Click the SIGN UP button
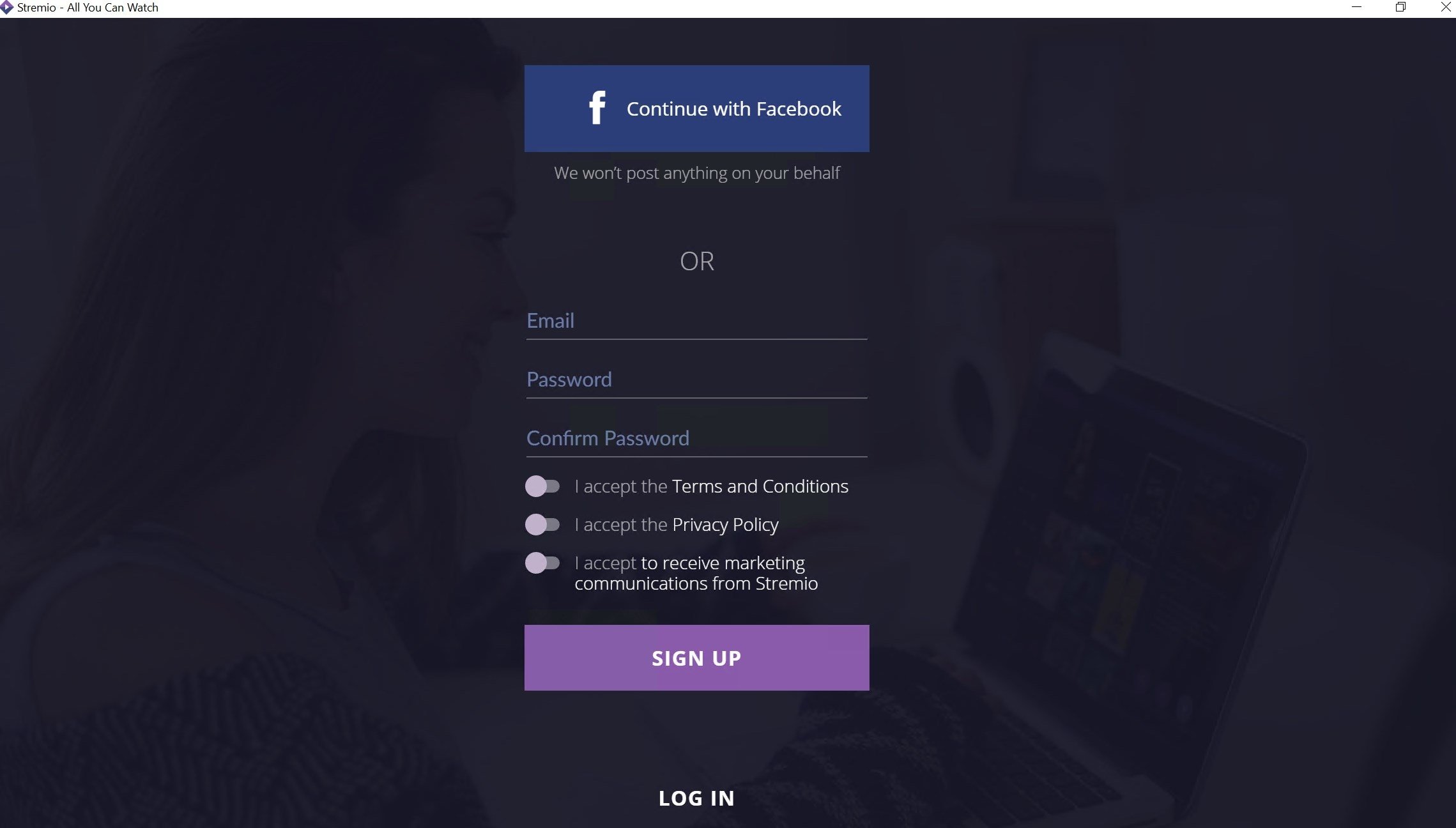1456x828 pixels. [696, 657]
